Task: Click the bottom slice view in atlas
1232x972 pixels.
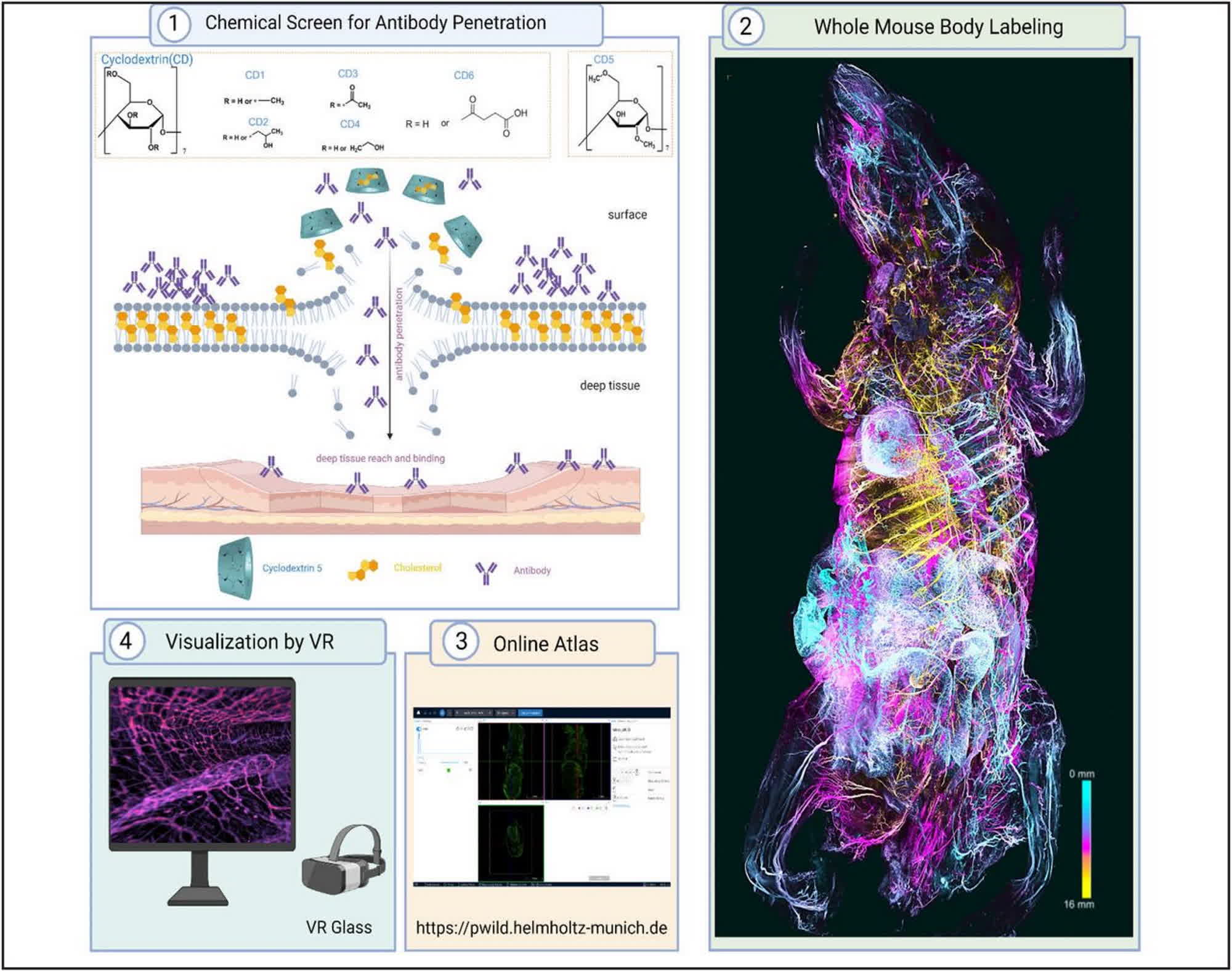Action: (511, 844)
